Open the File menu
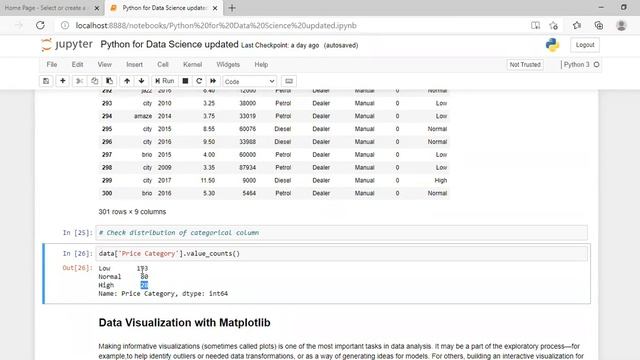Screen dimensions: 640x360 52,64
